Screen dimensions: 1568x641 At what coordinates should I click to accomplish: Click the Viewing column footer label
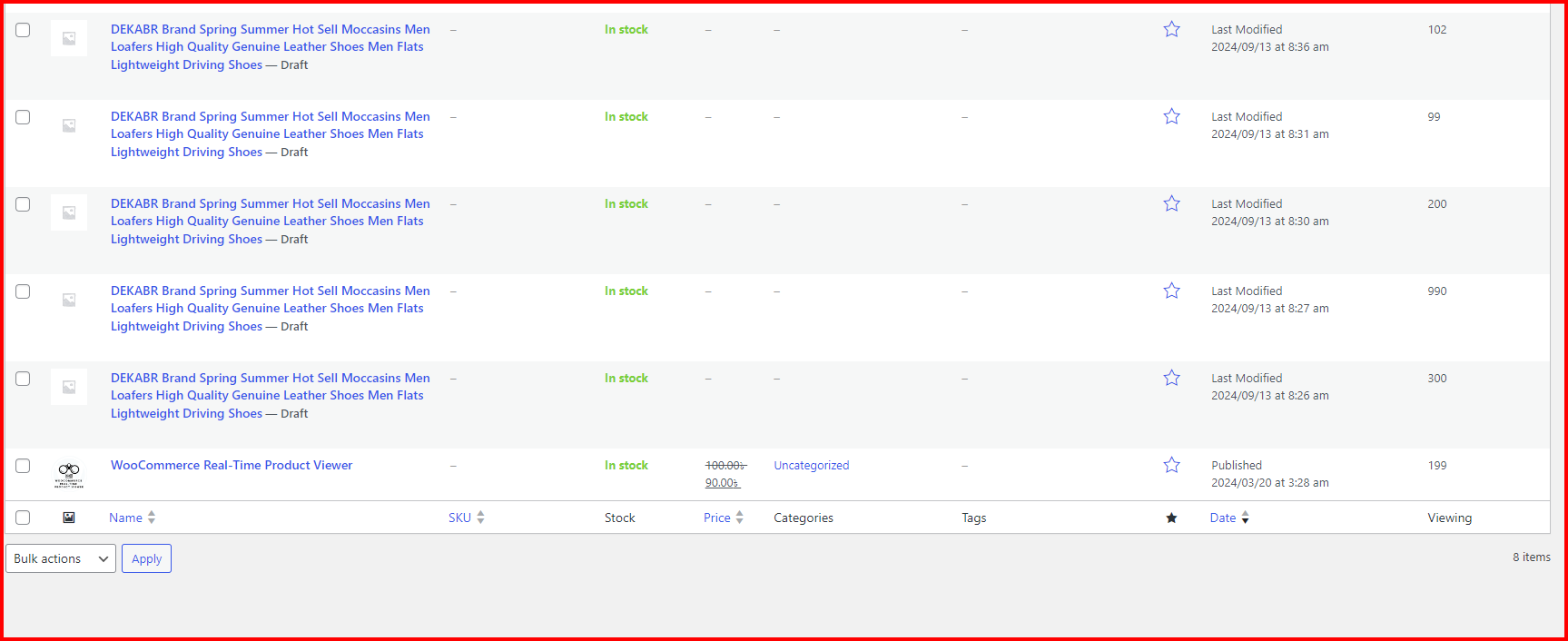click(x=1450, y=518)
